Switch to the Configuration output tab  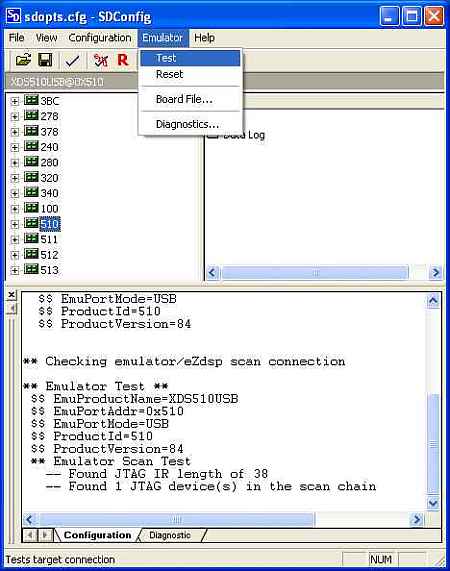click(x=97, y=535)
